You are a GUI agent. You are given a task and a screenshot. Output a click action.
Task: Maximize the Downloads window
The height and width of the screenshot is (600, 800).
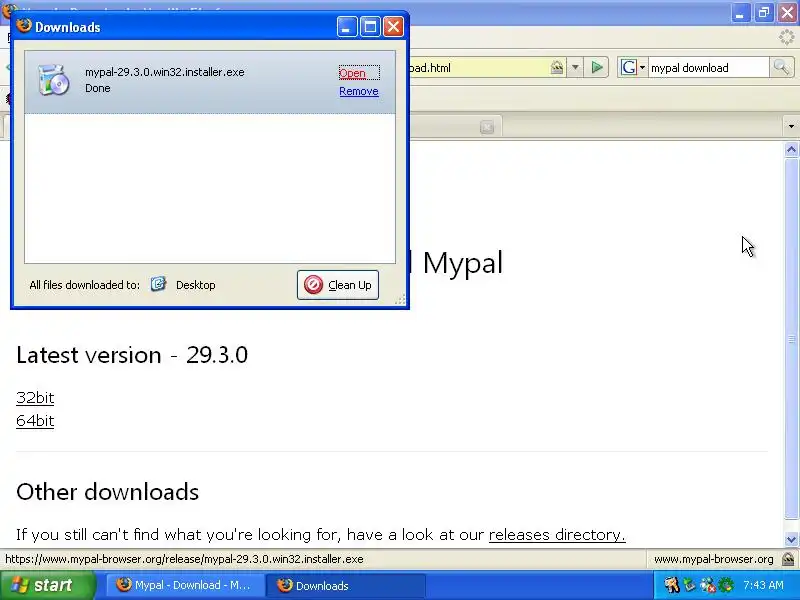tap(370, 27)
